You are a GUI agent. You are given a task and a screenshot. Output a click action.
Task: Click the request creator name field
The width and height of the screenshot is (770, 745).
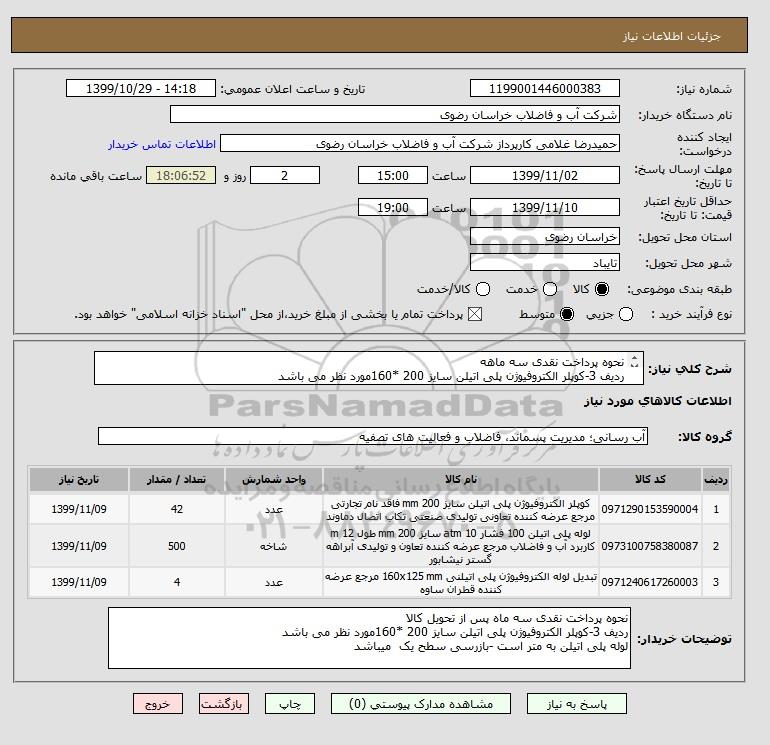[420, 144]
